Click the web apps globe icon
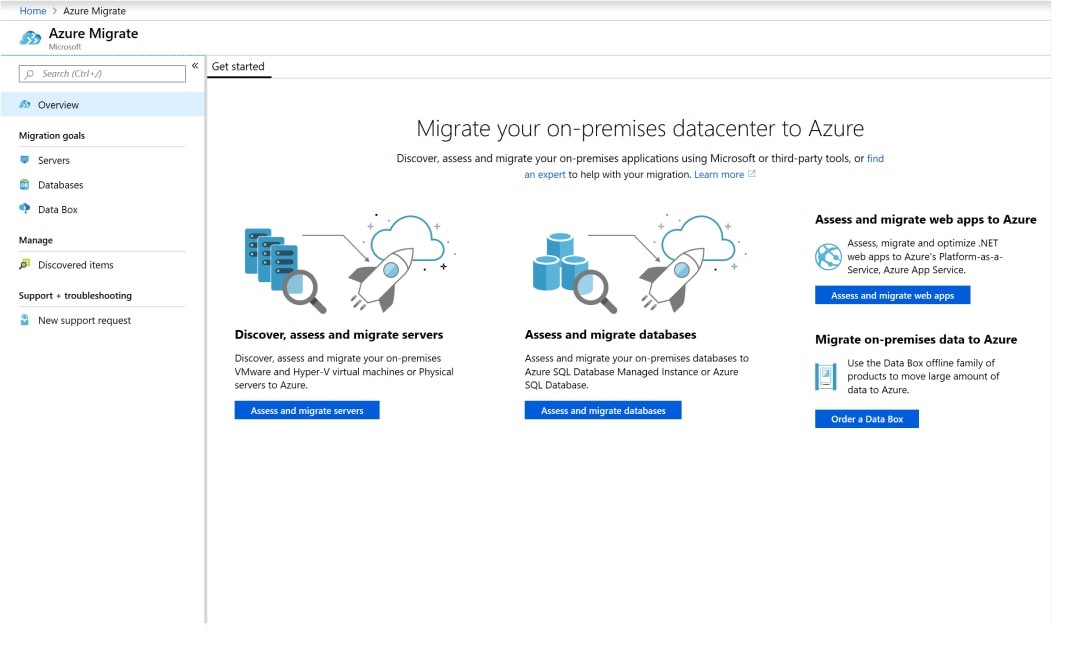 click(x=827, y=257)
